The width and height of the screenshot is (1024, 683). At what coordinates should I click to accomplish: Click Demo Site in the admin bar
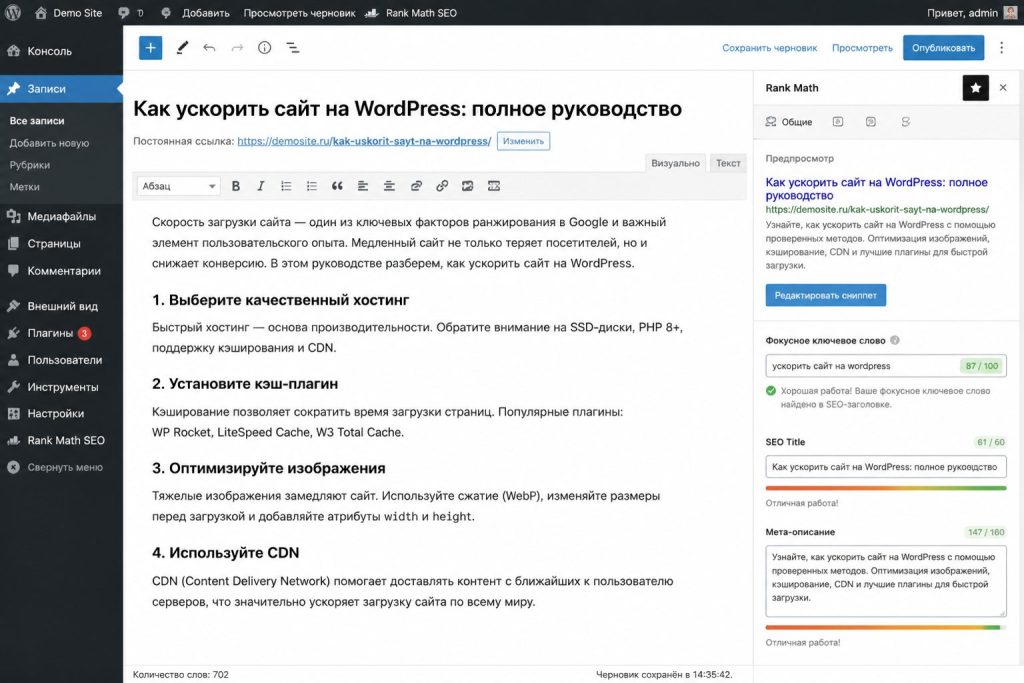69,12
